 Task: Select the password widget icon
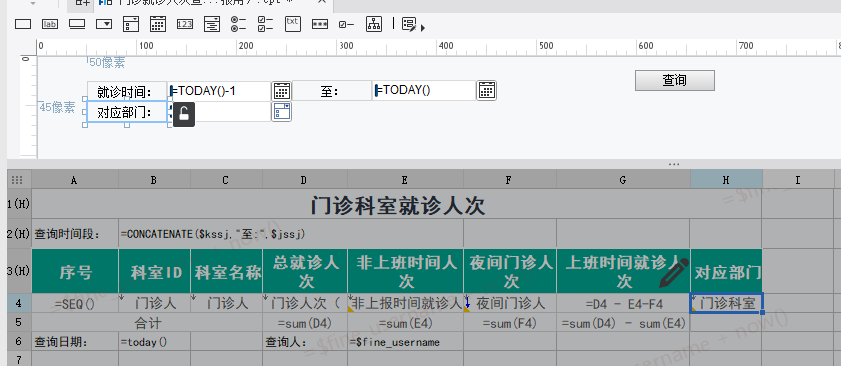[320, 24]
